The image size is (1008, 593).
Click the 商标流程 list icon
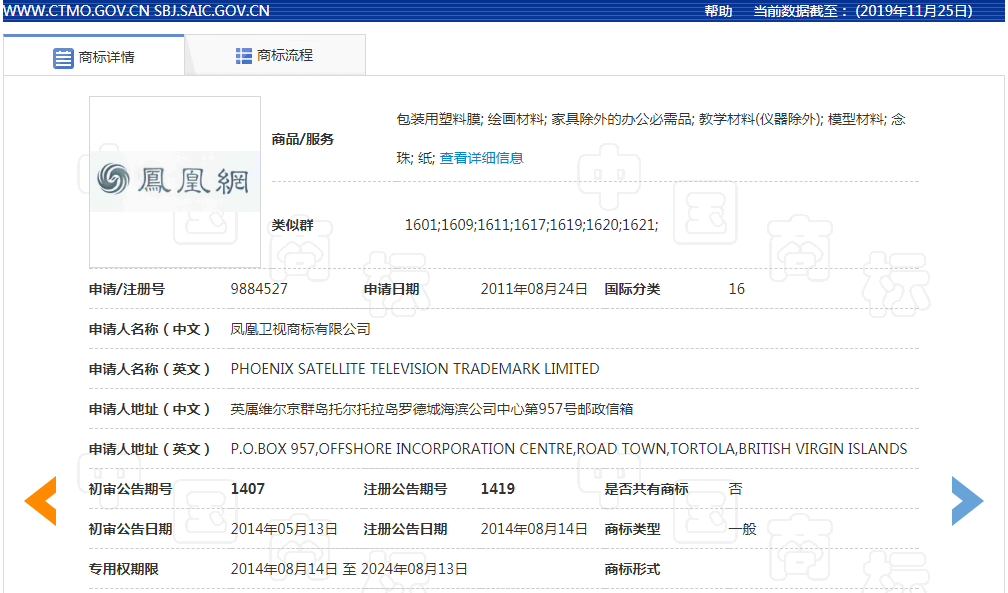(x=244, y=56)
